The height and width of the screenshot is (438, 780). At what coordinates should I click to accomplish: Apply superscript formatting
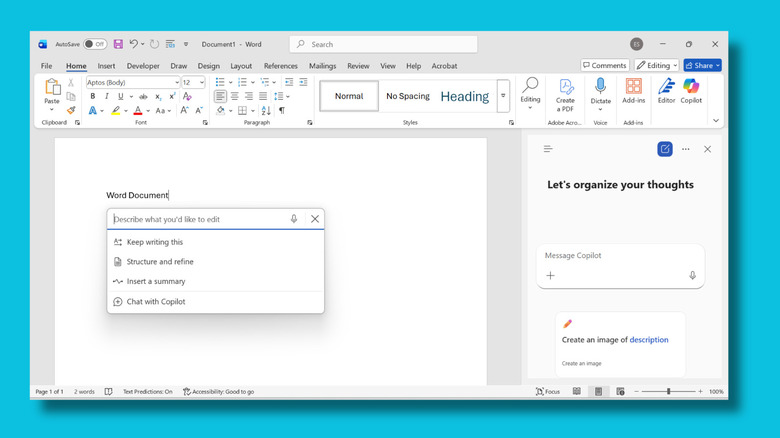(172, 97)
